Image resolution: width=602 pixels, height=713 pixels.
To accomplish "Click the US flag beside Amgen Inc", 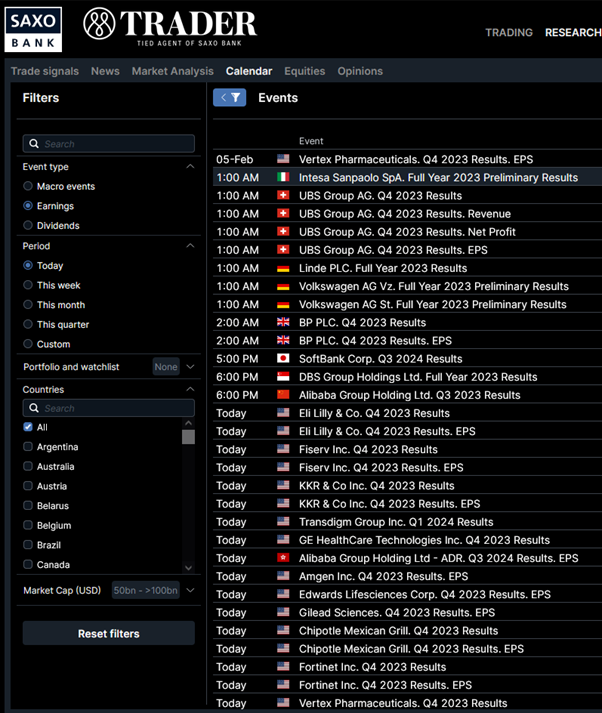I will point(283,576).
